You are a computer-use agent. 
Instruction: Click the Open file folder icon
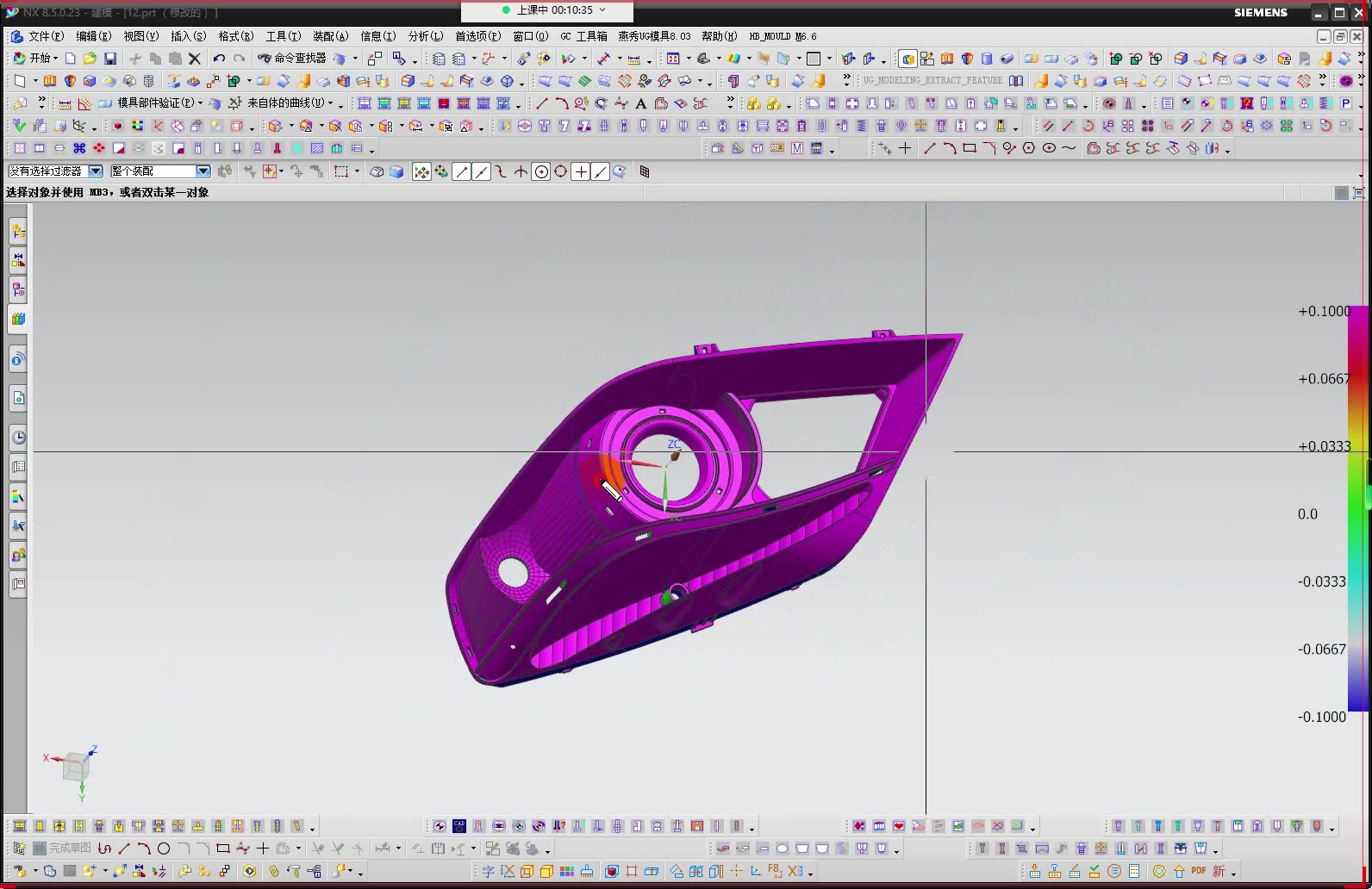tap(90, 59)
